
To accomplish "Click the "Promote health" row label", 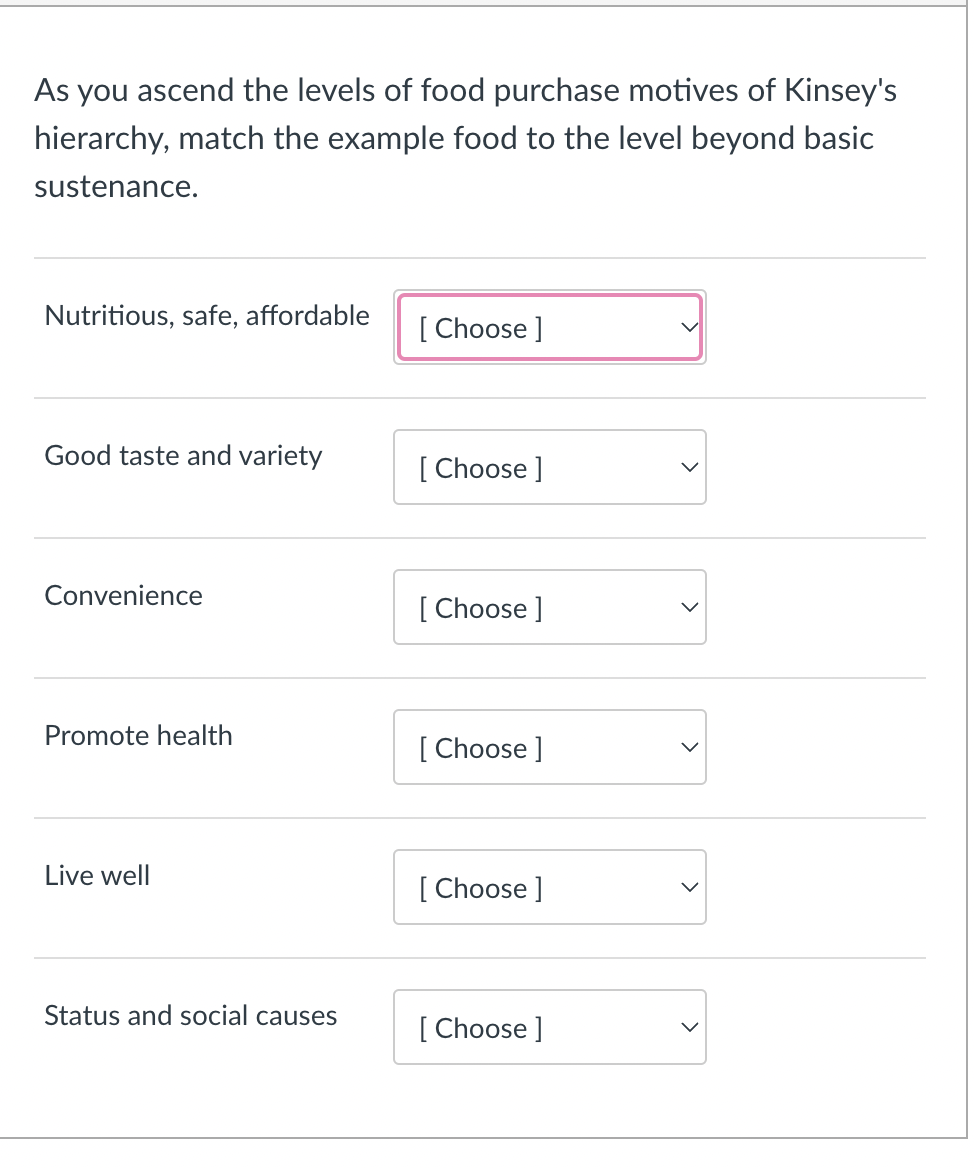I will [x=138, y=736].
